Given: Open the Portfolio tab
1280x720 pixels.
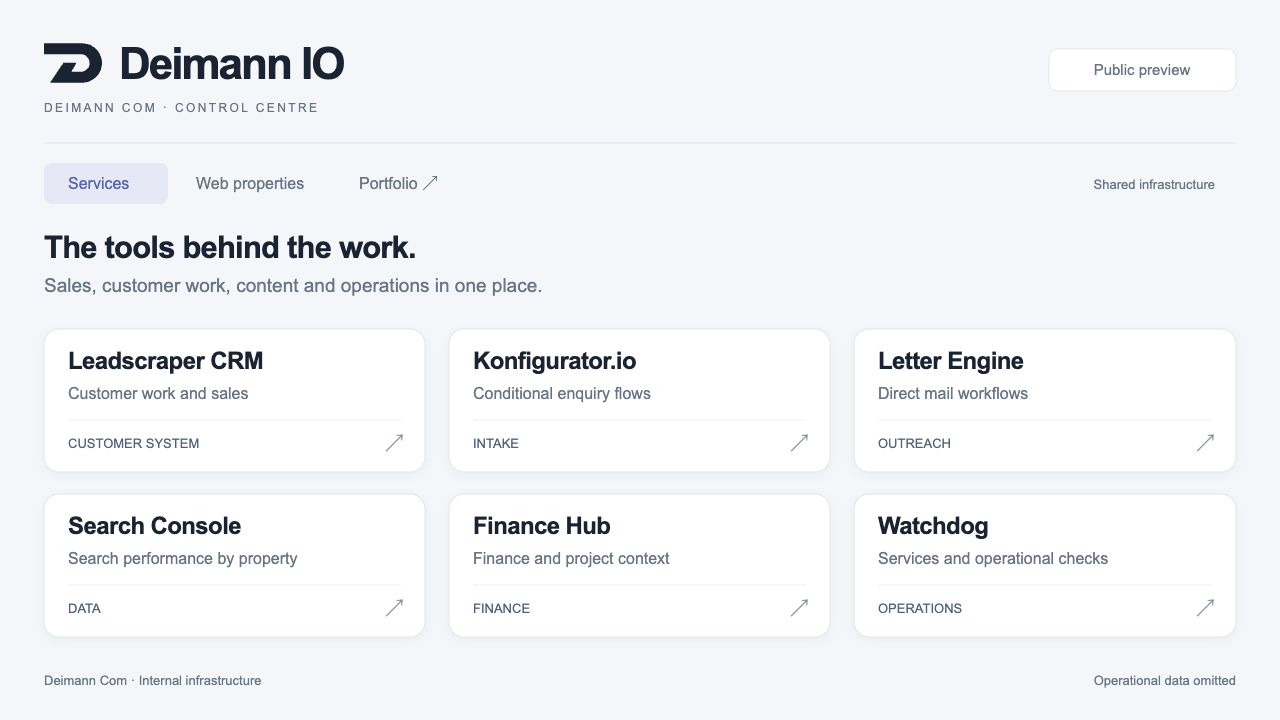Looking at the screenshot, I should (x=398, y=184).
